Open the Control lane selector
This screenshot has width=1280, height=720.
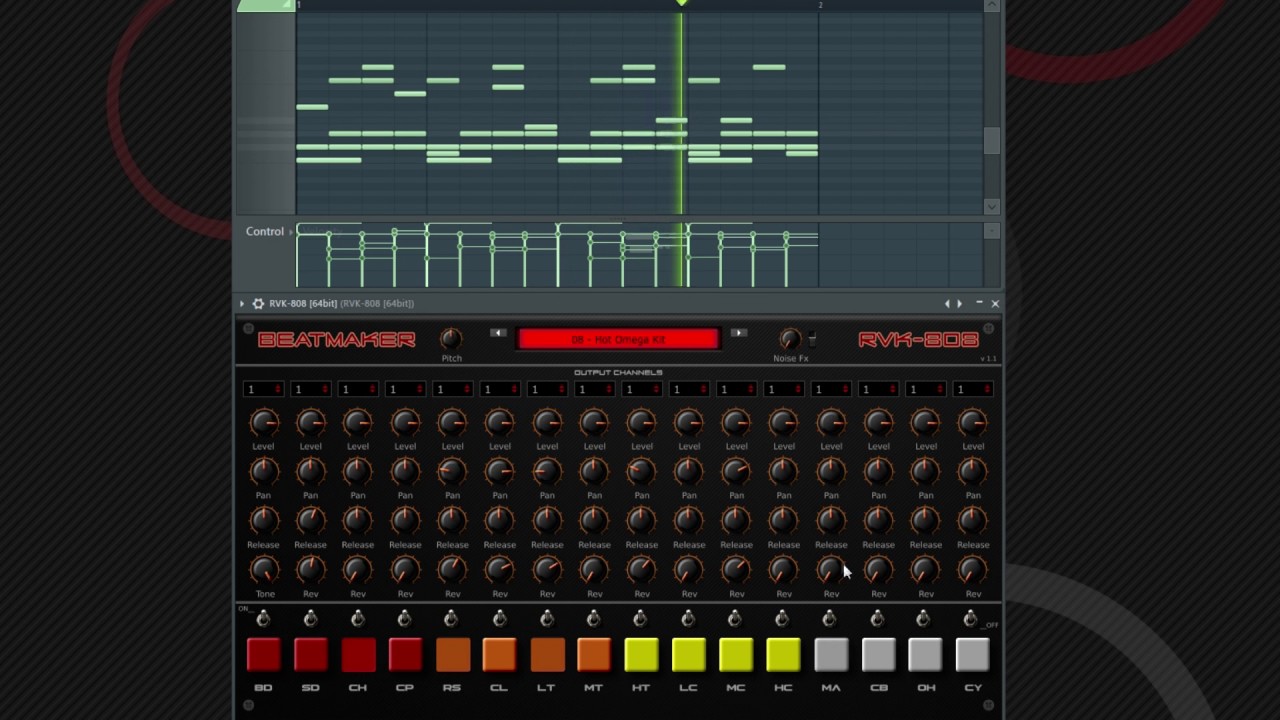tap(268, 231)
